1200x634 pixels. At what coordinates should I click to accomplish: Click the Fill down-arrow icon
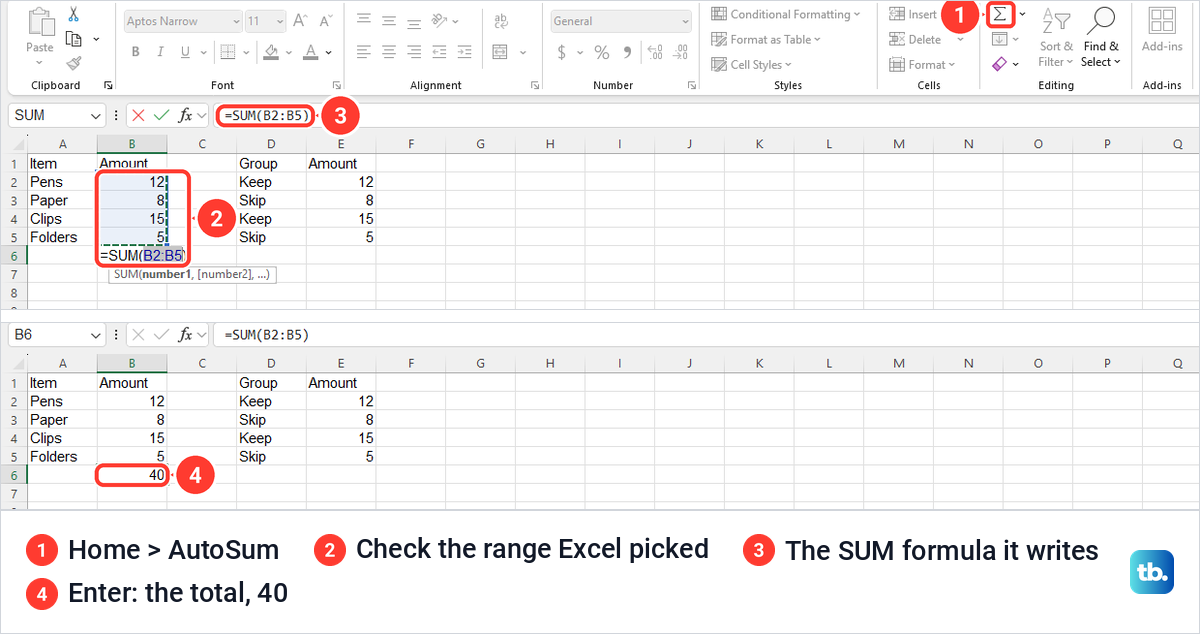click(x=1000, y=39)
